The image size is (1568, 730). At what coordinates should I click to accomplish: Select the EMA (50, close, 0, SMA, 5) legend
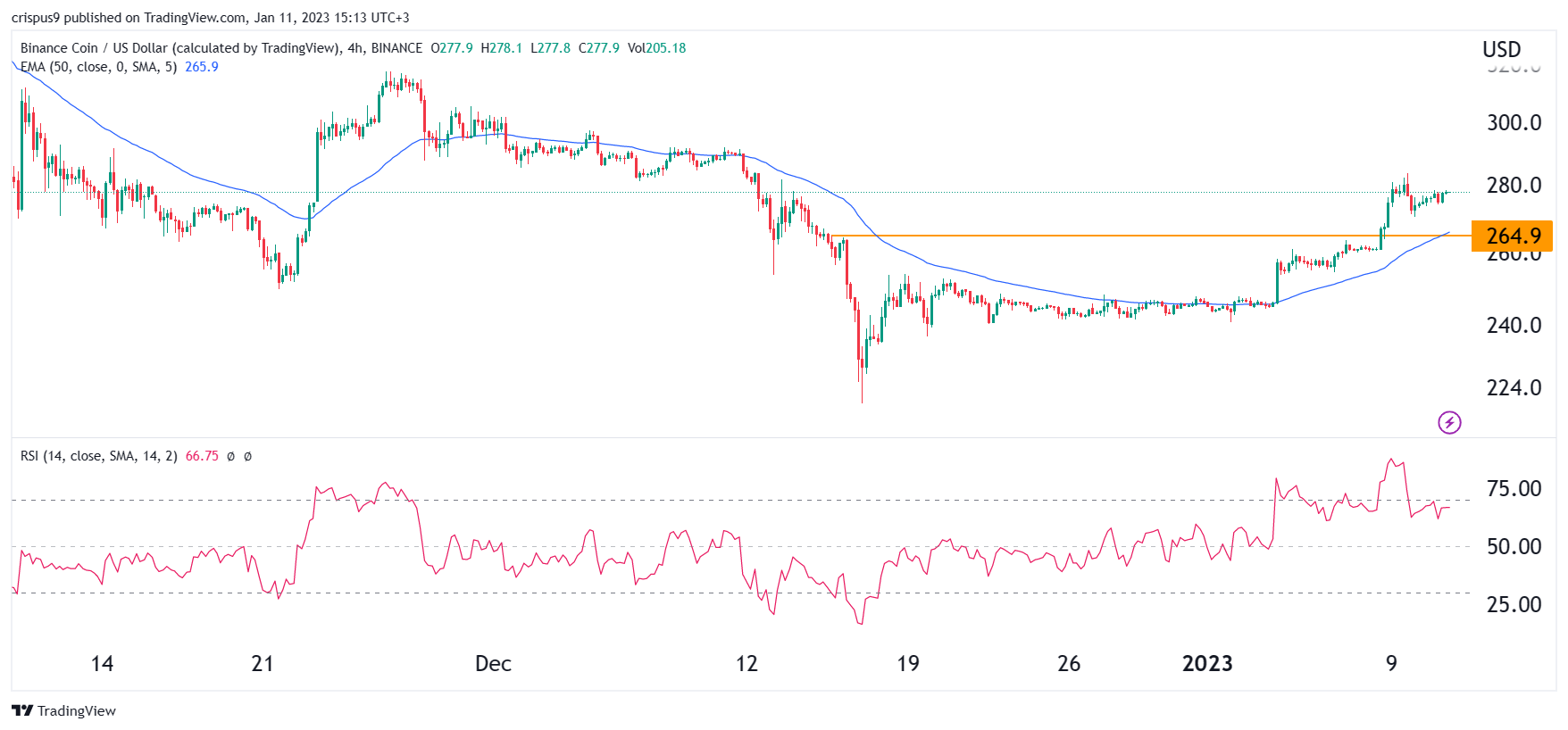98,67
